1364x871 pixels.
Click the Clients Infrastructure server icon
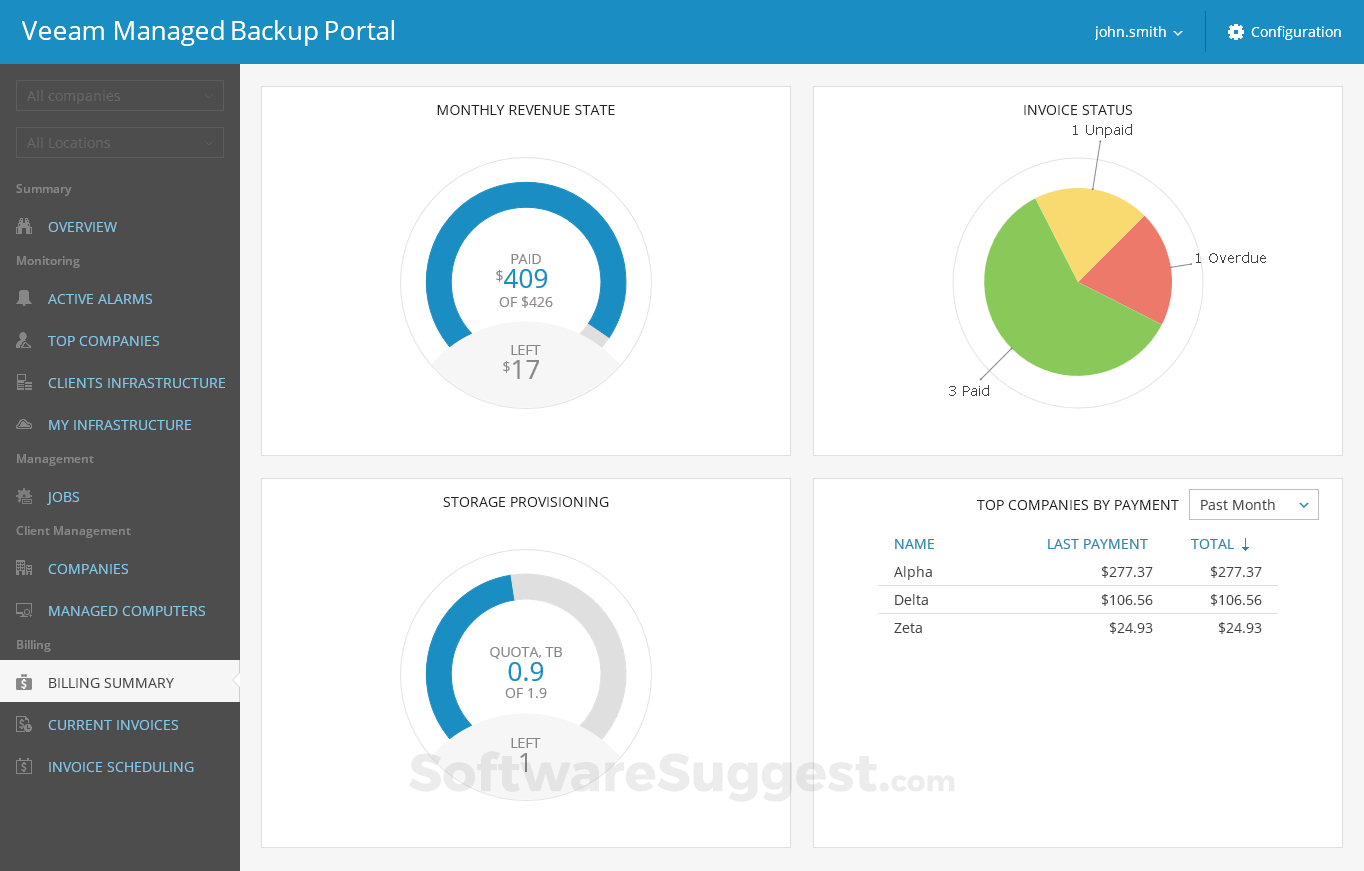coord(24,383)
